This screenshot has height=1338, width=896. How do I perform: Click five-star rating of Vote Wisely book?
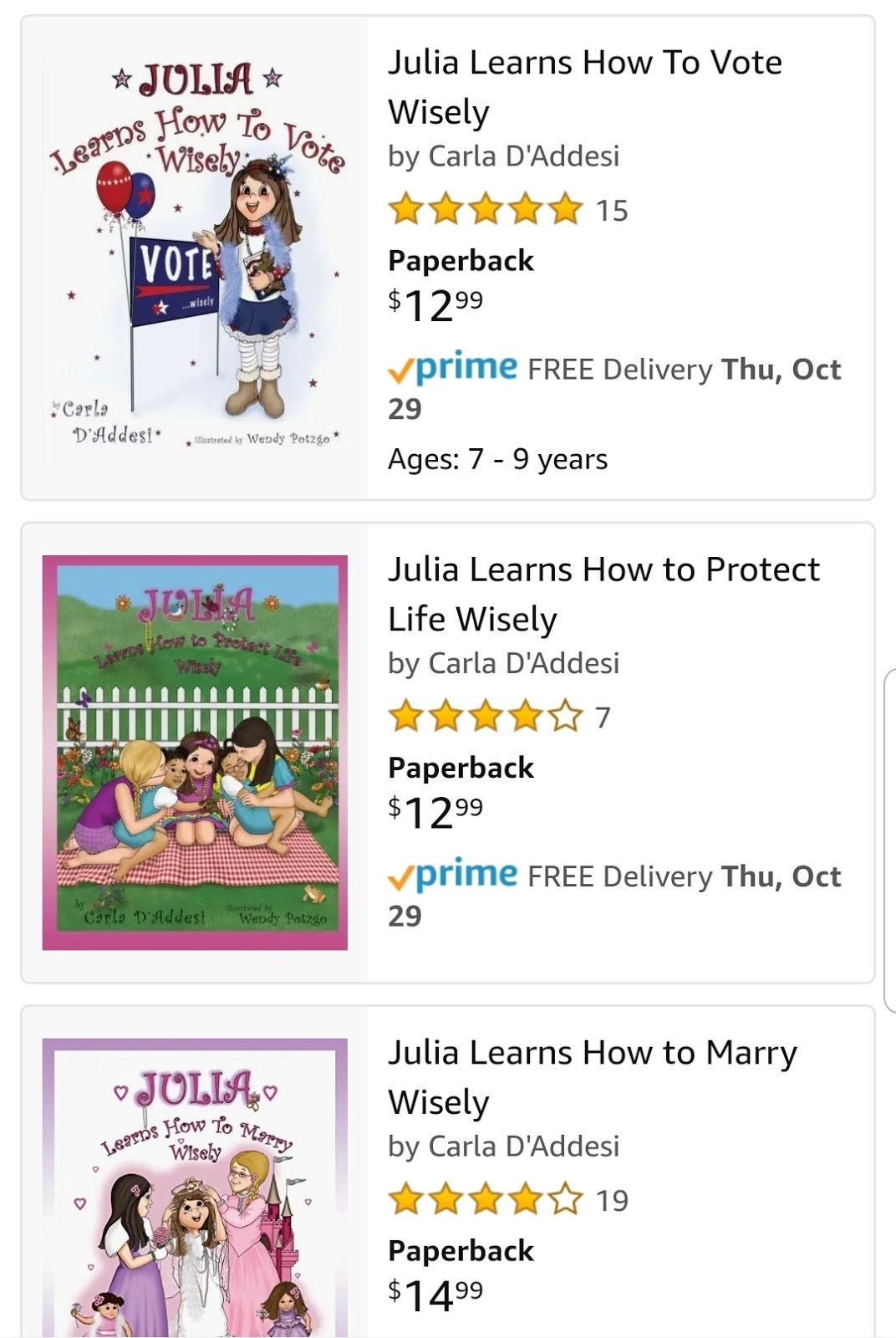[x=485, y=209]
